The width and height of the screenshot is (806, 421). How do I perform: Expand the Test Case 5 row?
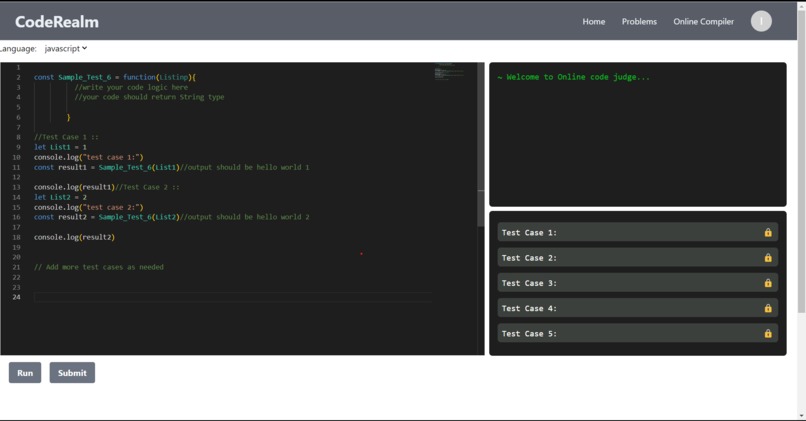point(637,333)
